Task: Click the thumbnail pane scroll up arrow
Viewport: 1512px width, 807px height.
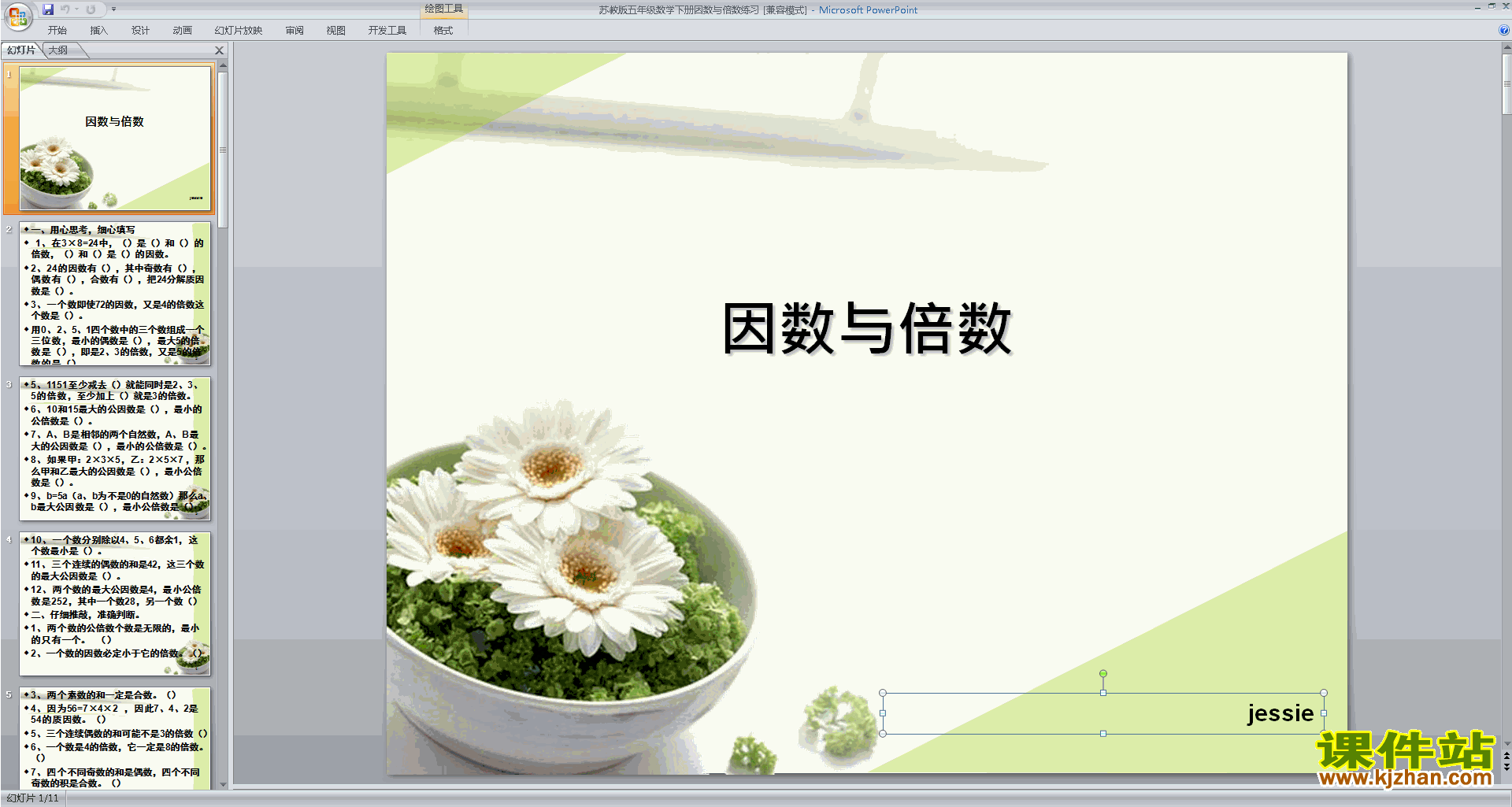Action: 223,67
